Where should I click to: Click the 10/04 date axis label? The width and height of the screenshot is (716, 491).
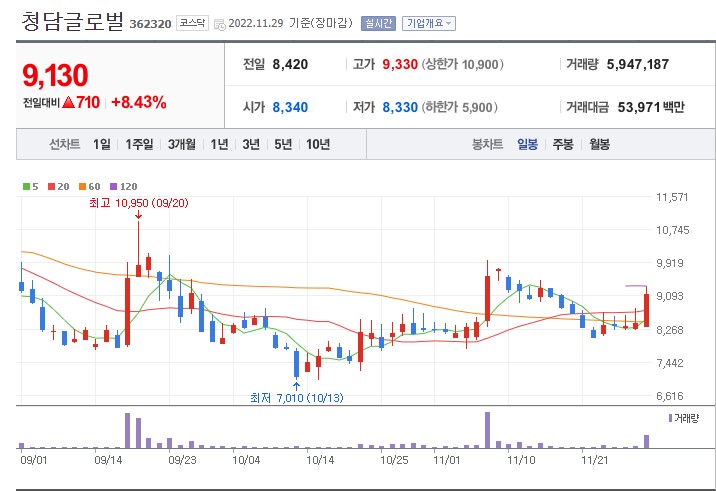click(246, 460)
